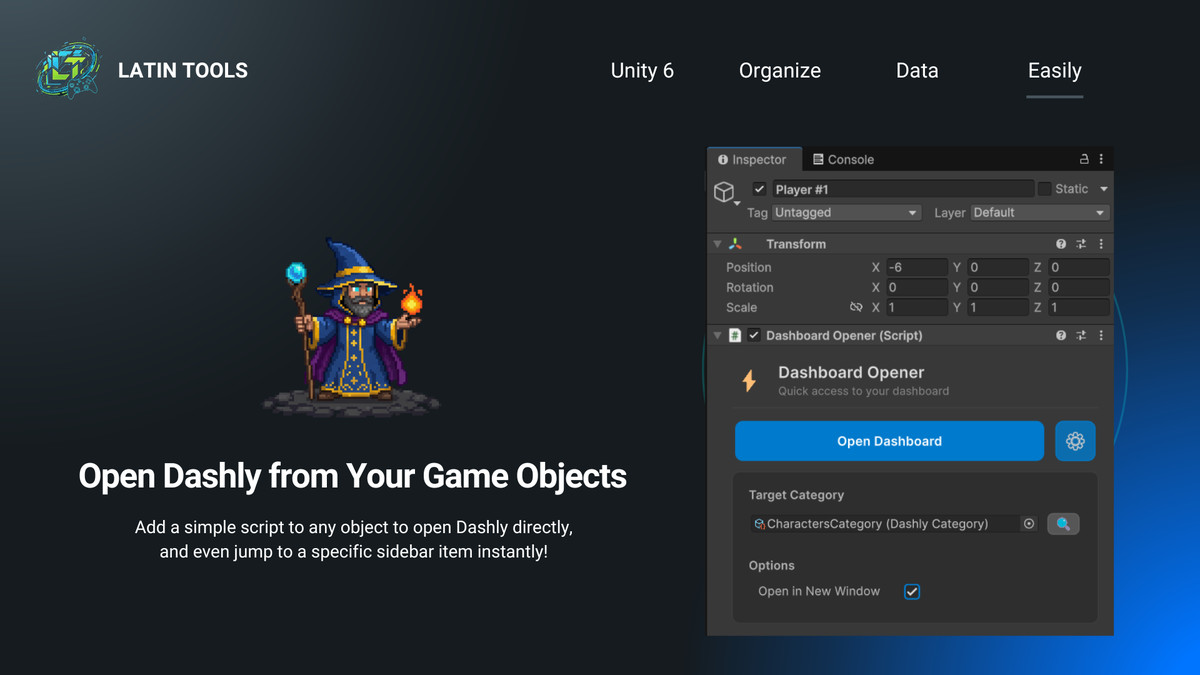Image resolution: width=1200 pixels, height=675 pixels.
Task: Break the Scale linked scaling chain icon
Action: coord(858,307)
